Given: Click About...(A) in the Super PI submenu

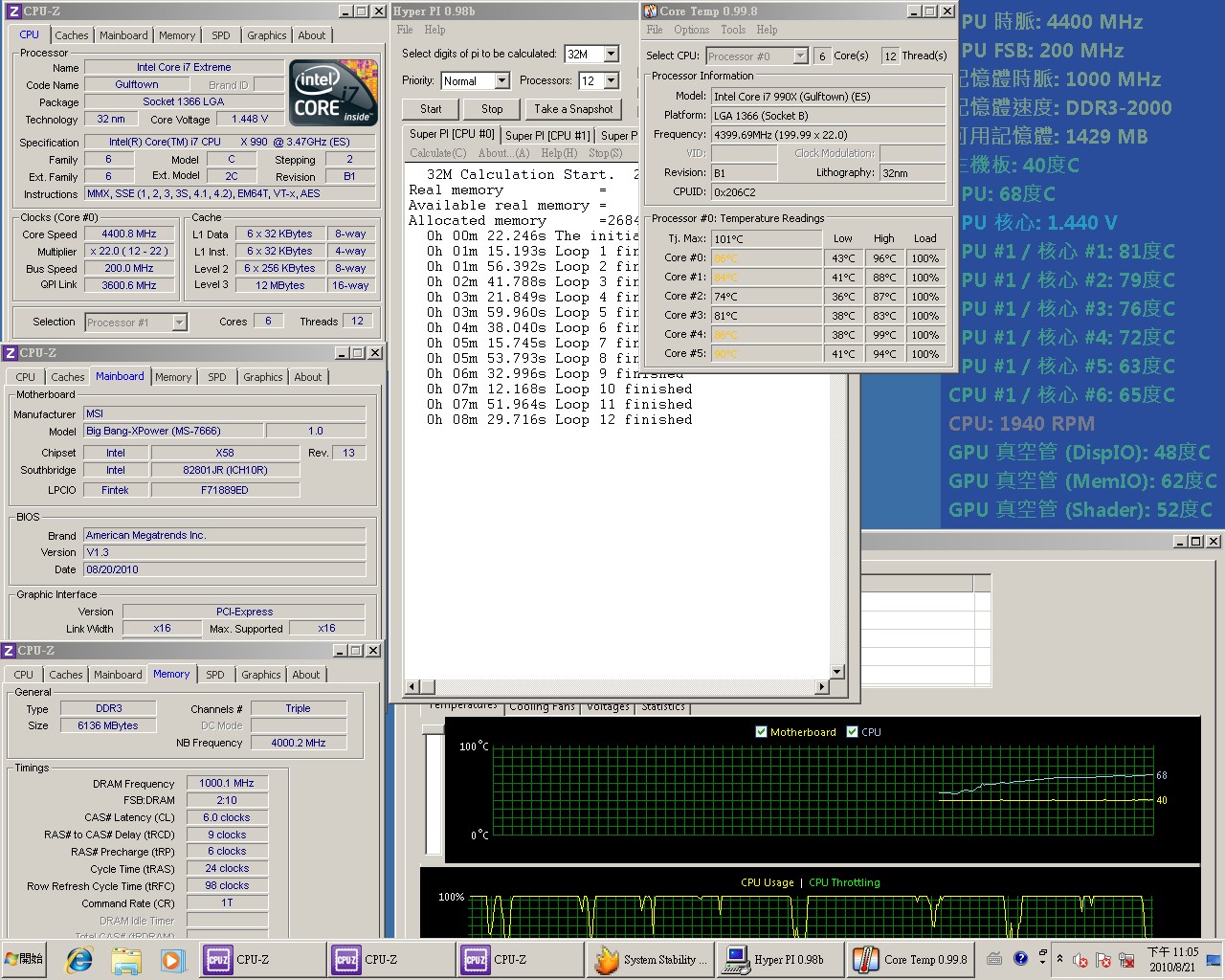Looking at the screenshot, I should pos(503,153).
